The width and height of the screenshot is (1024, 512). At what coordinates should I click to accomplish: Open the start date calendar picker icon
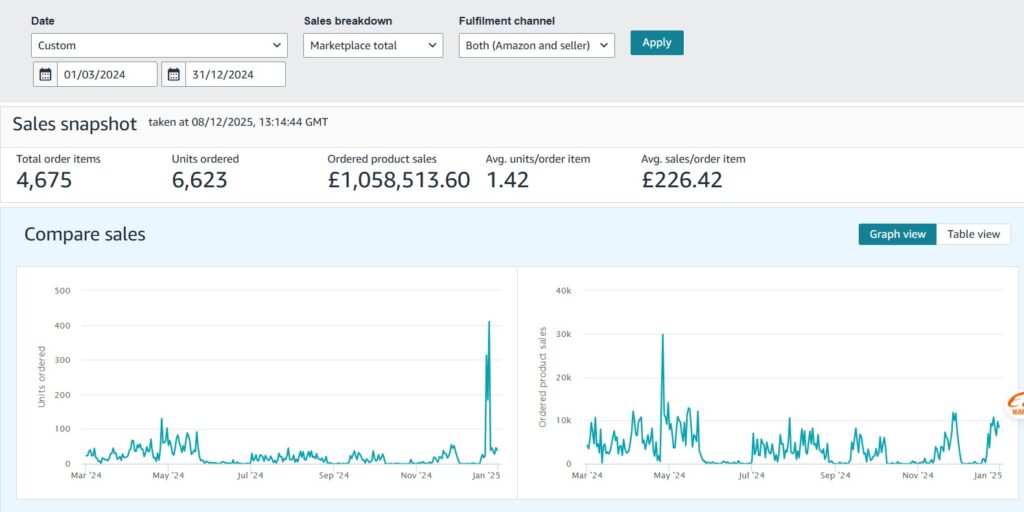pos(45,74)
